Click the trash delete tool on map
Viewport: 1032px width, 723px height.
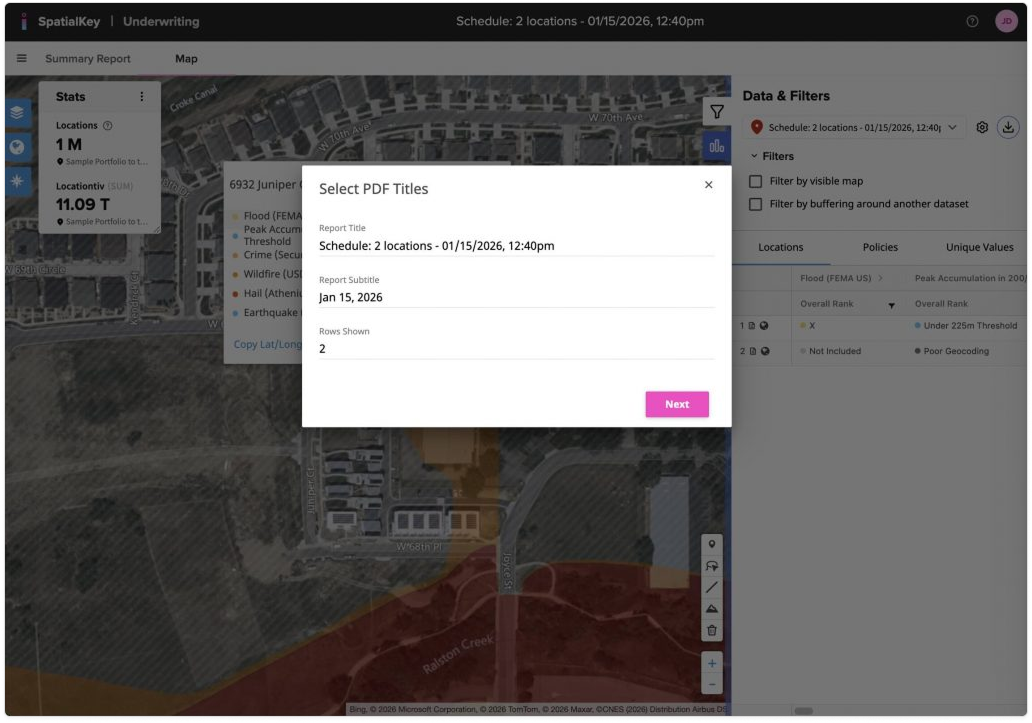click(712, 630)
